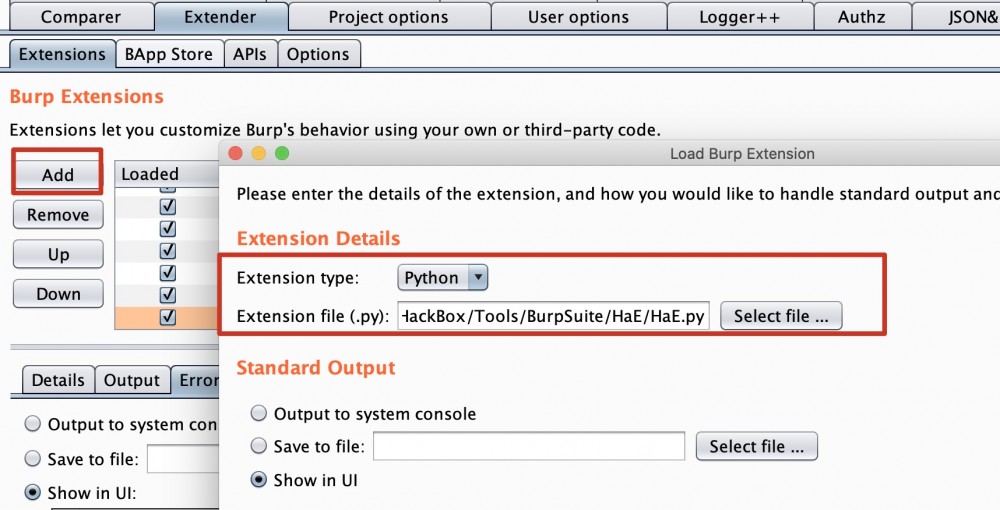Click the Add extension button

[58, 174]
